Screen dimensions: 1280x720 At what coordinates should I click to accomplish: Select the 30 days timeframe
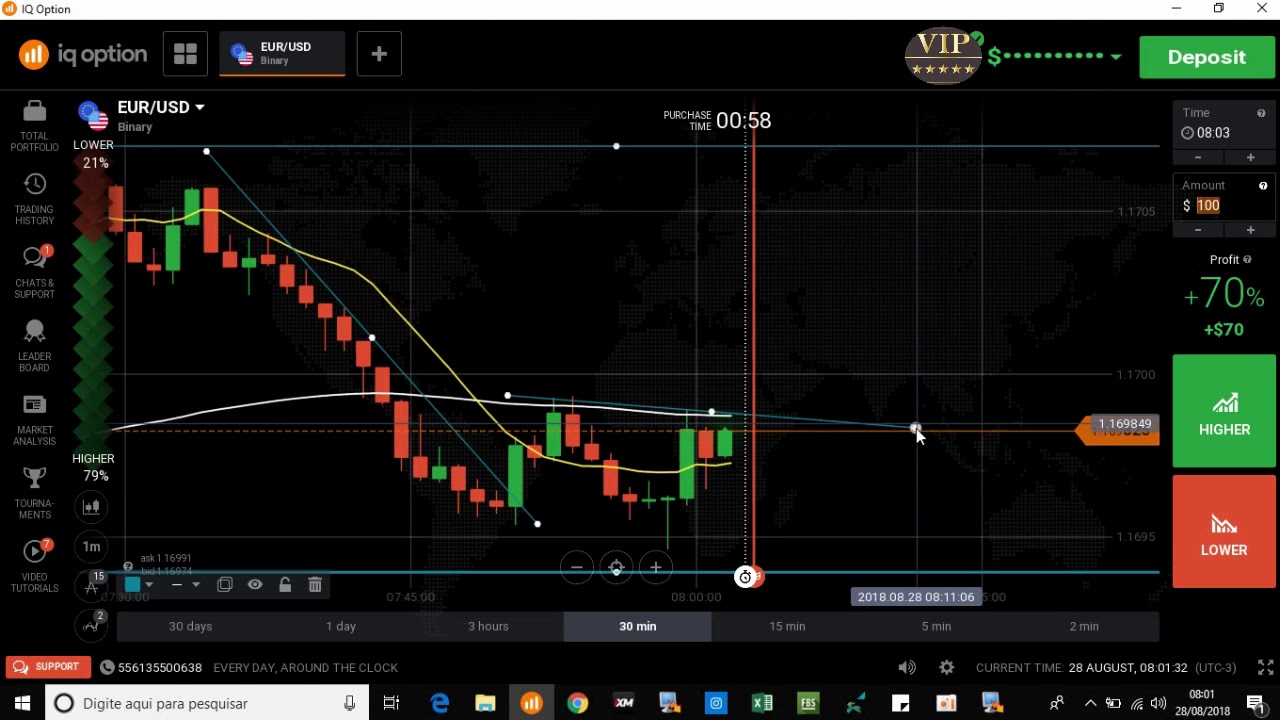(190, 626)
